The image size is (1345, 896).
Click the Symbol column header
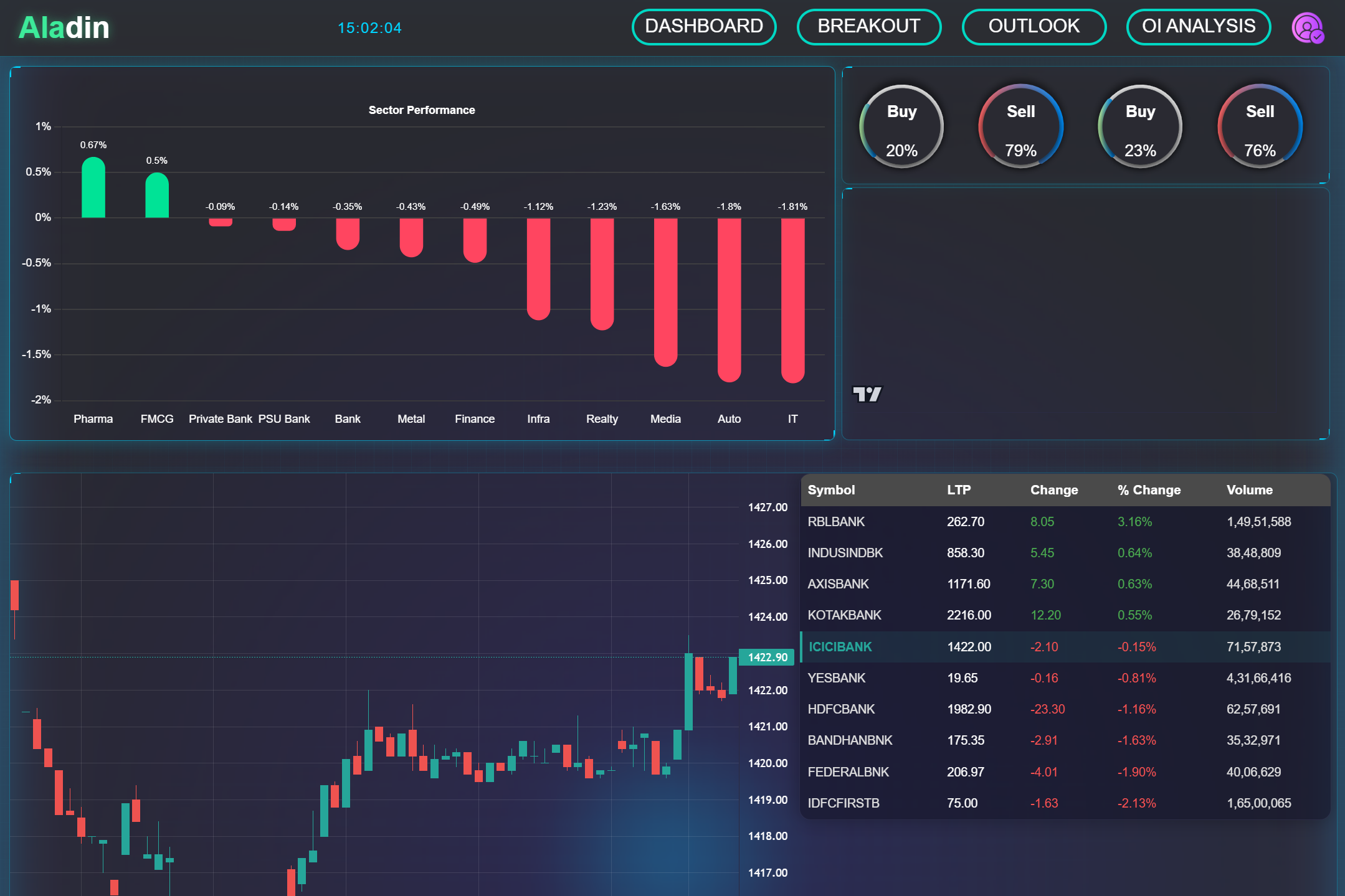(831, 490)
